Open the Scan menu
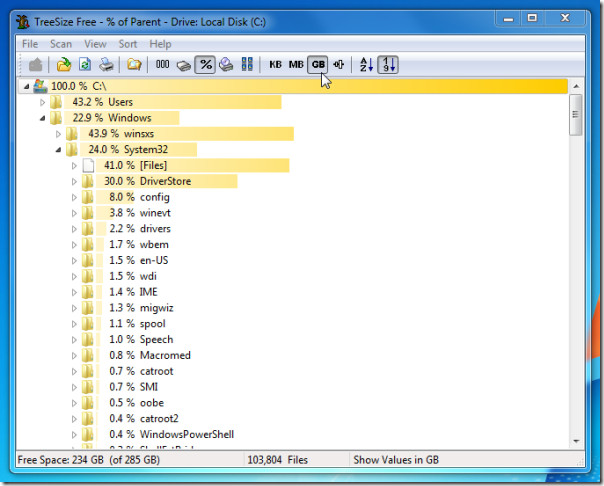Viewport: 604px width, 486px height. point(61,44)
